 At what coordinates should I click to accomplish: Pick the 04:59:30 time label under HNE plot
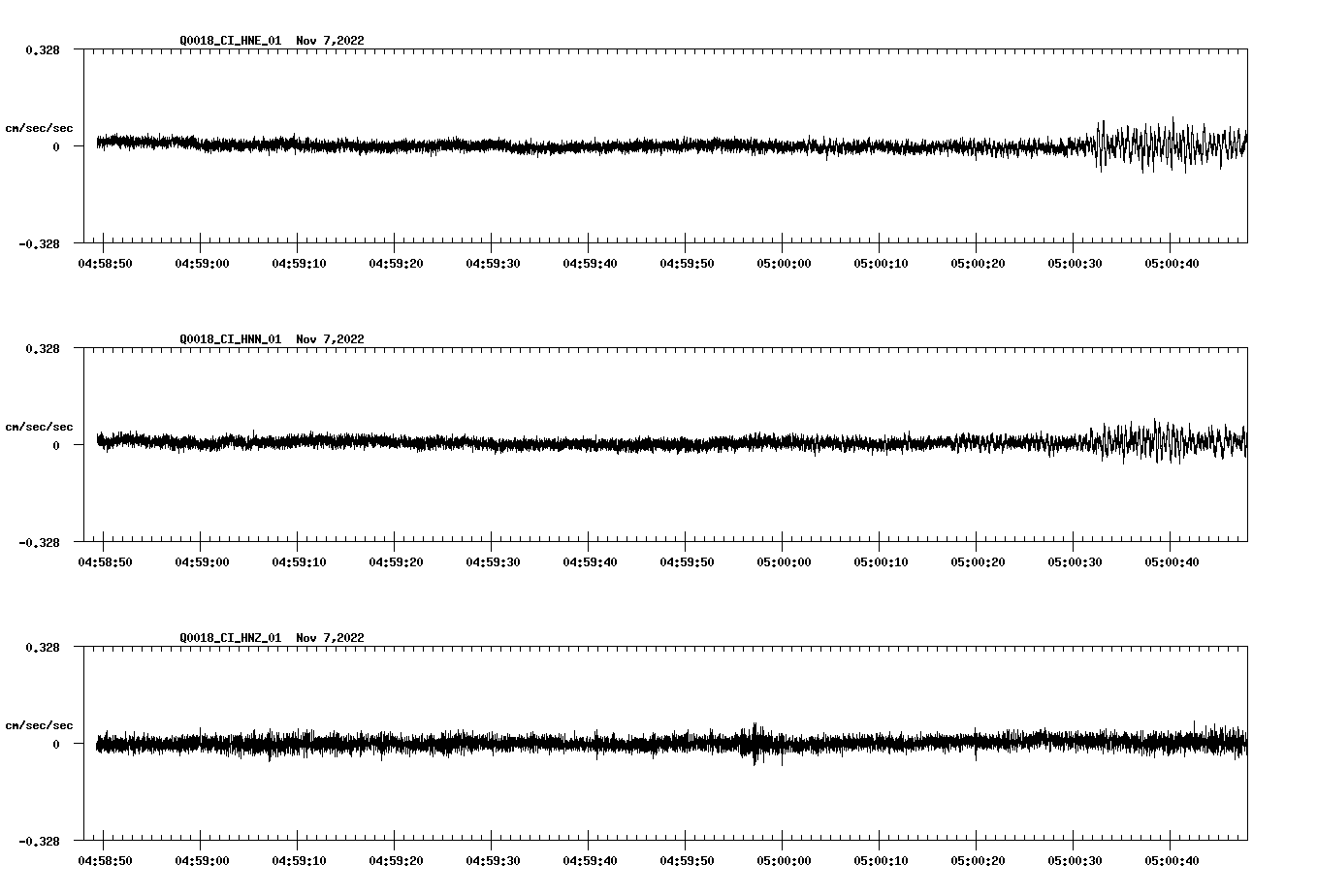tap(494, 264)
